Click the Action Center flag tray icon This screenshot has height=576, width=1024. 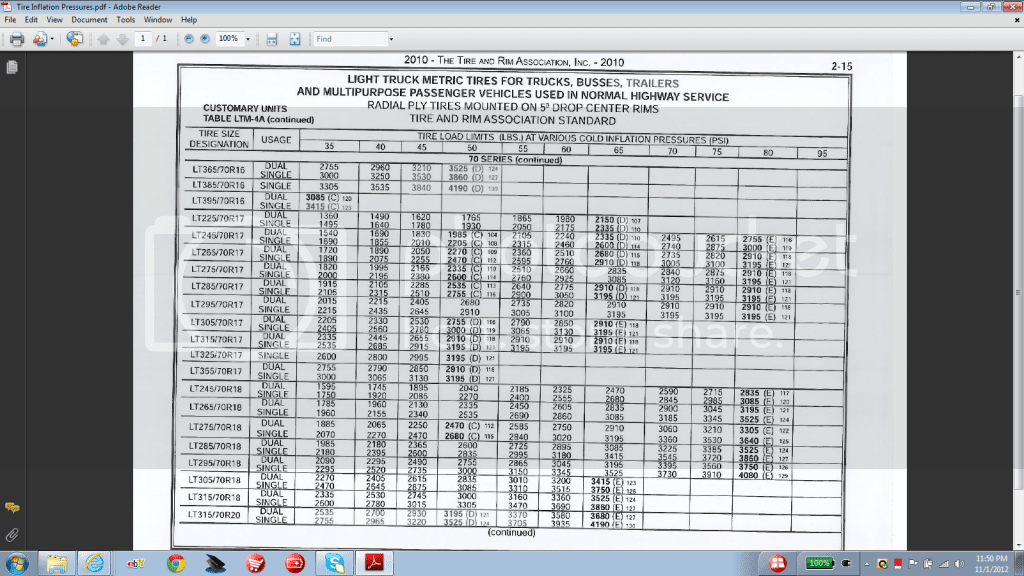pos(913,564)
